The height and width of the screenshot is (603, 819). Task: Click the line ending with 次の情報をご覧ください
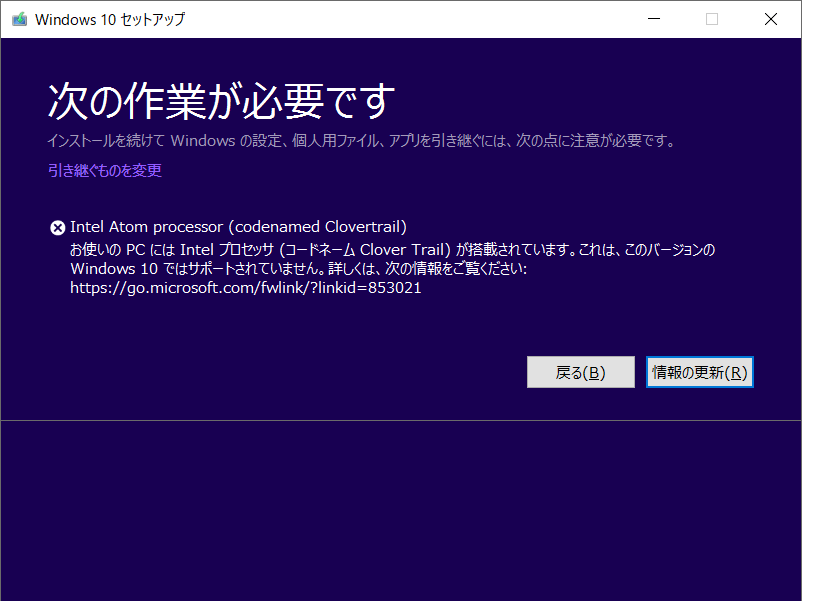[298, 269]
